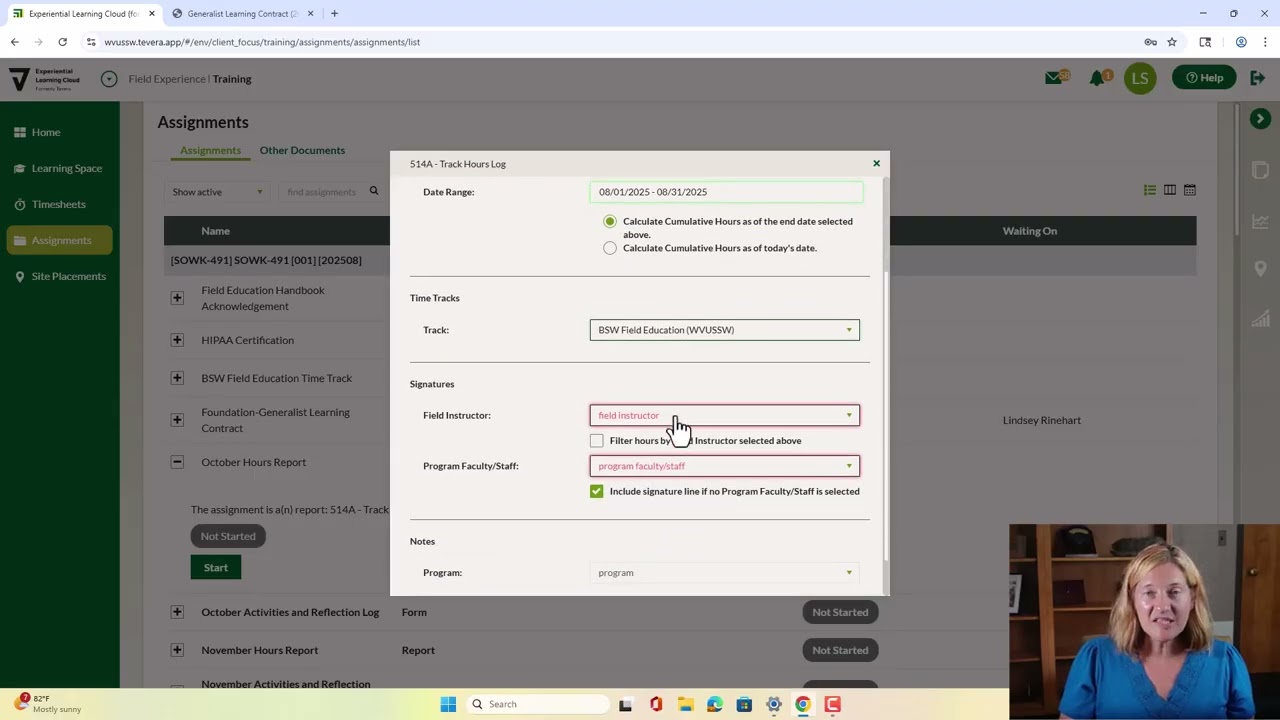Reload the page using browser refresh
This screenshot has height=720, width=1280.
[x=62, y=42]
